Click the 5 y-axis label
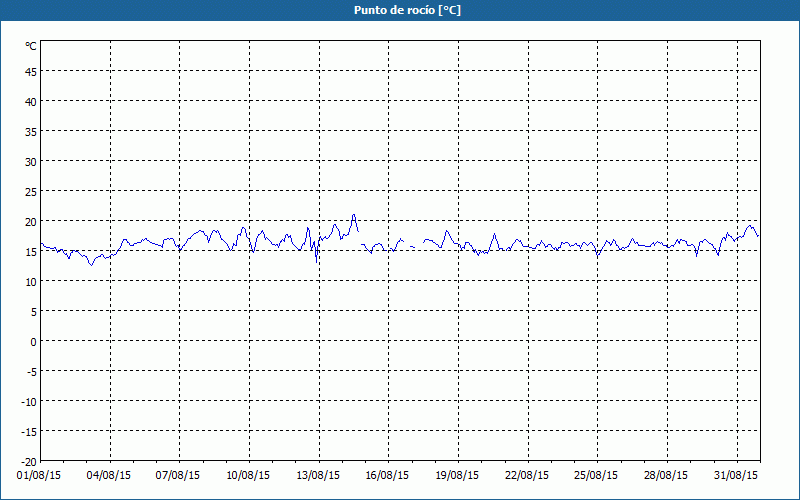 [34, 312]
